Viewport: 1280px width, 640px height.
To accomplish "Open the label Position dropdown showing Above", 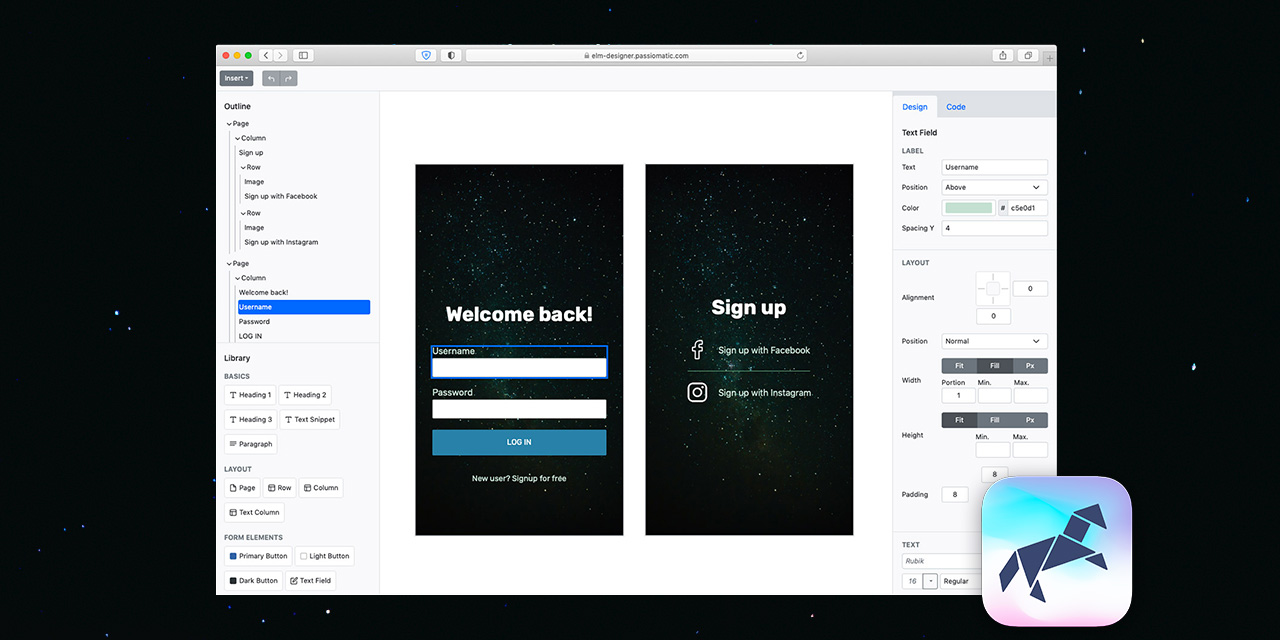I will pos(995,187).
